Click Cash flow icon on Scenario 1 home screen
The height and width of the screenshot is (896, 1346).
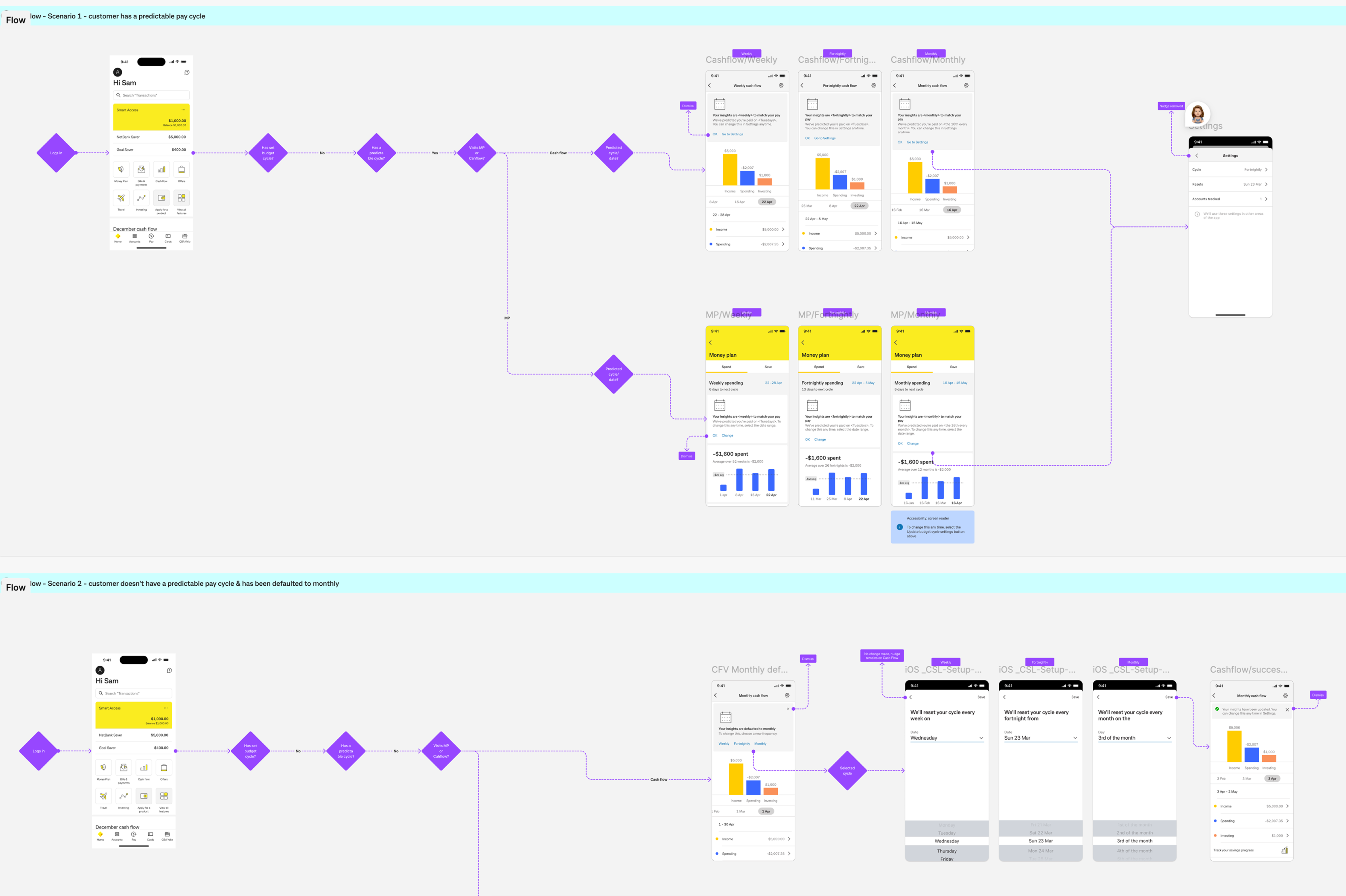pos(161,170)
